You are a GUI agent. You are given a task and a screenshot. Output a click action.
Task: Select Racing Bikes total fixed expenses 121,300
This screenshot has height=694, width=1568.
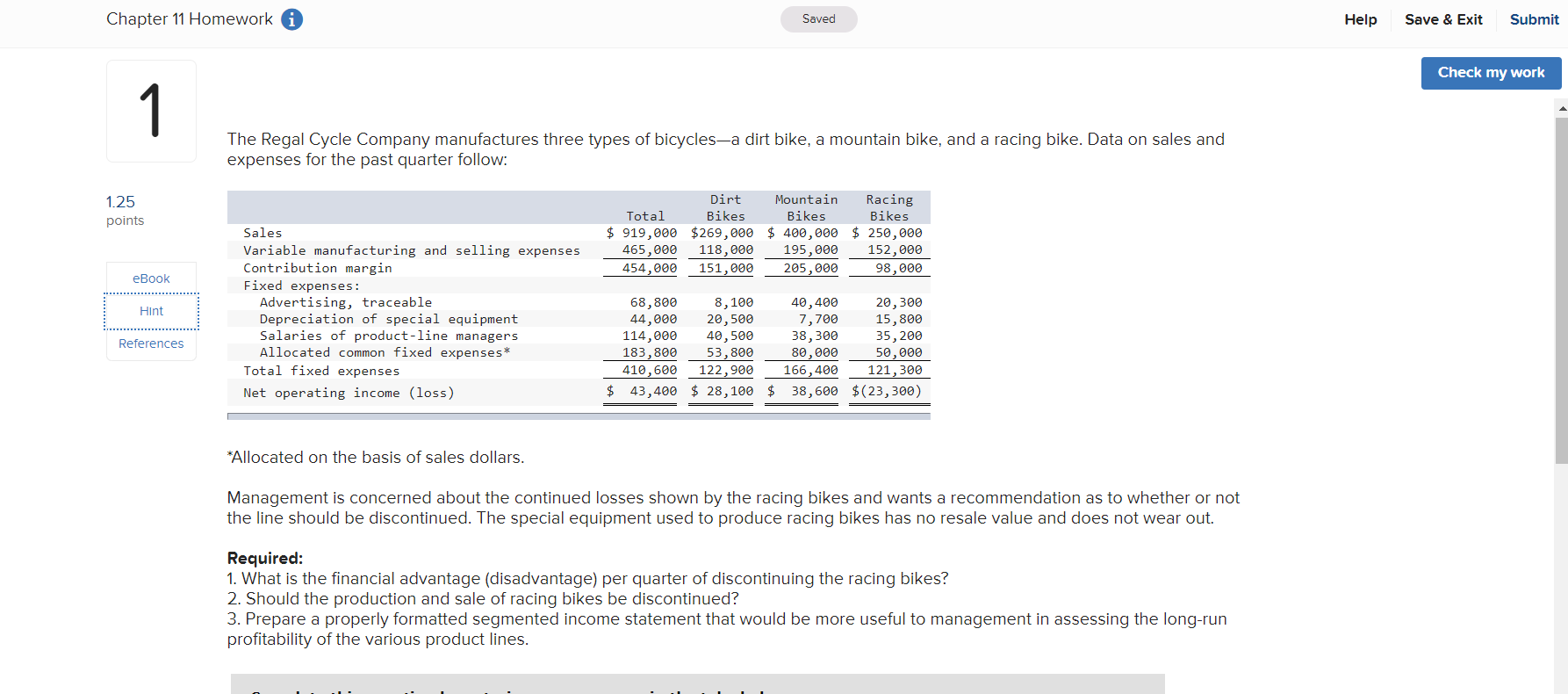[895, 370]
